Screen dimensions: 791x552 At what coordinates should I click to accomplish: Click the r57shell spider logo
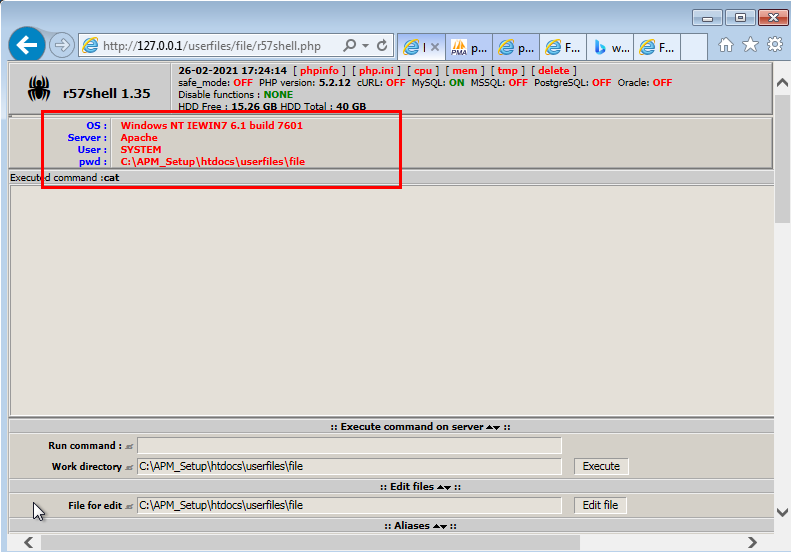[39, 88]
